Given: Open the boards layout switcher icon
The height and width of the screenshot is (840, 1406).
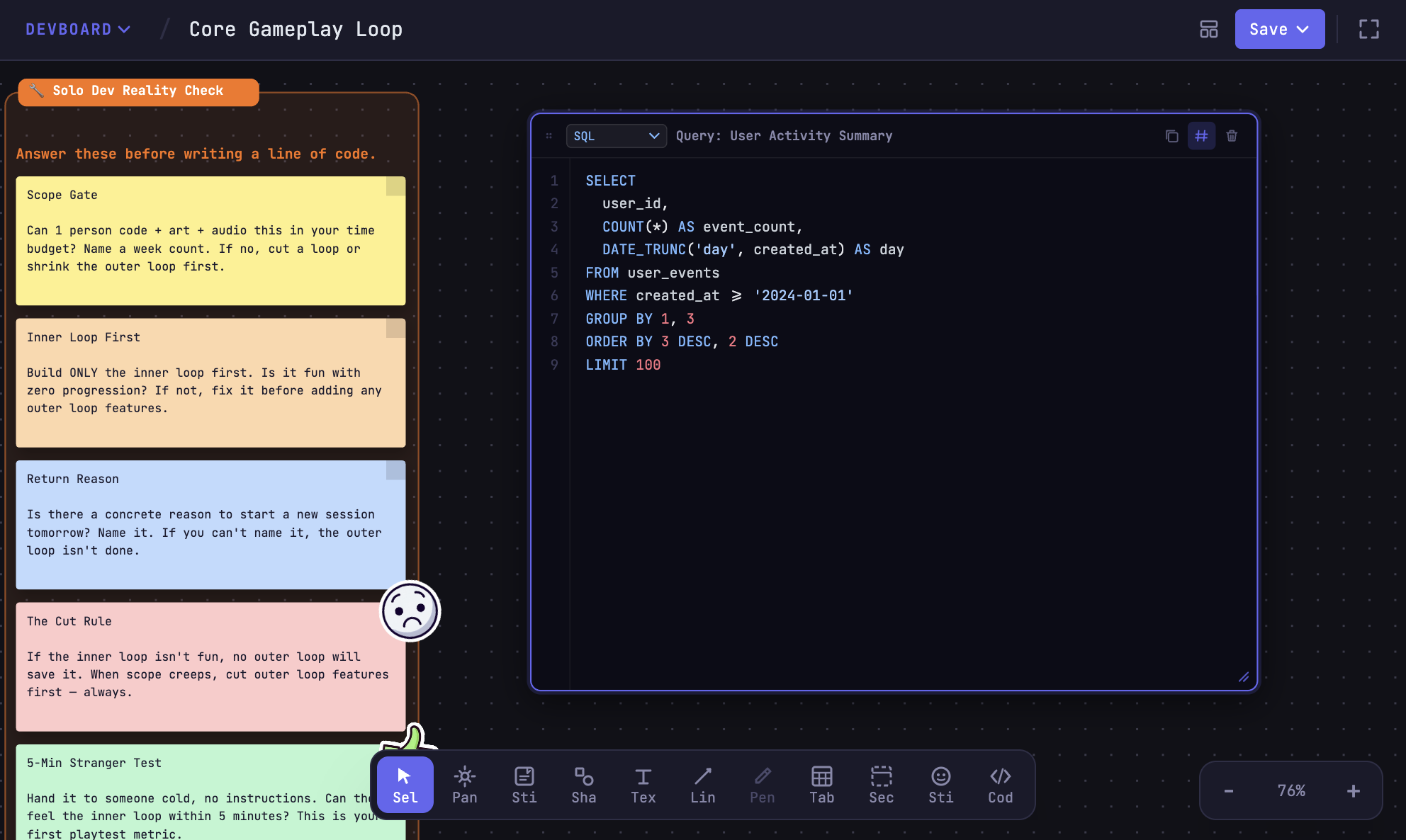Looking at the screenshot, I should [1208, 29].
